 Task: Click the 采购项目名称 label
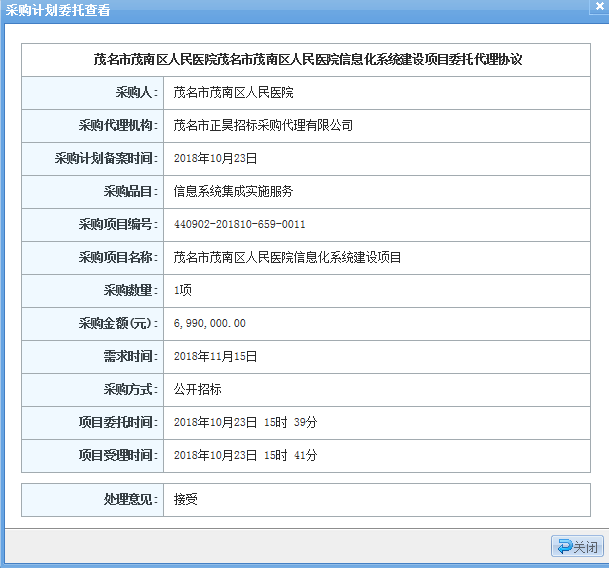[118, 257]
